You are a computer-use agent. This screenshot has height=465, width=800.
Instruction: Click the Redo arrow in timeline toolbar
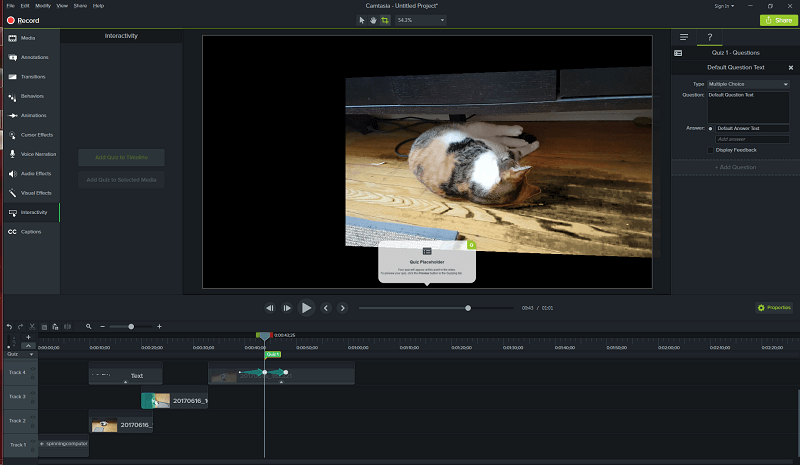[20, 327]
